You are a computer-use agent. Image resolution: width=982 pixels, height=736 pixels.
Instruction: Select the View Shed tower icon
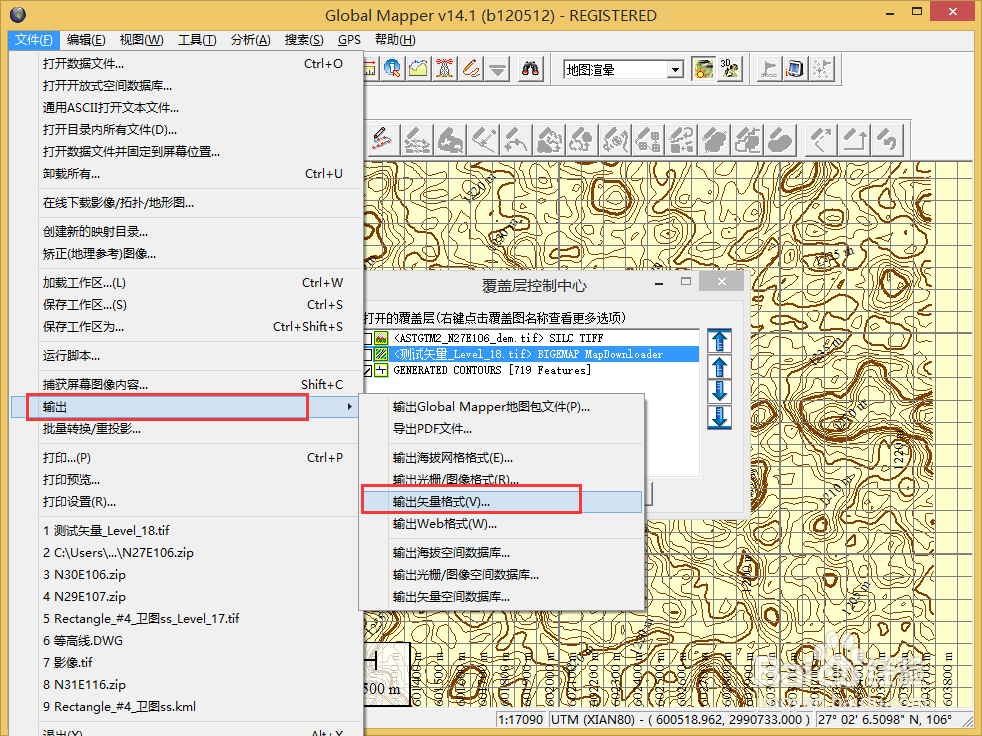click(x=445, y=68)
